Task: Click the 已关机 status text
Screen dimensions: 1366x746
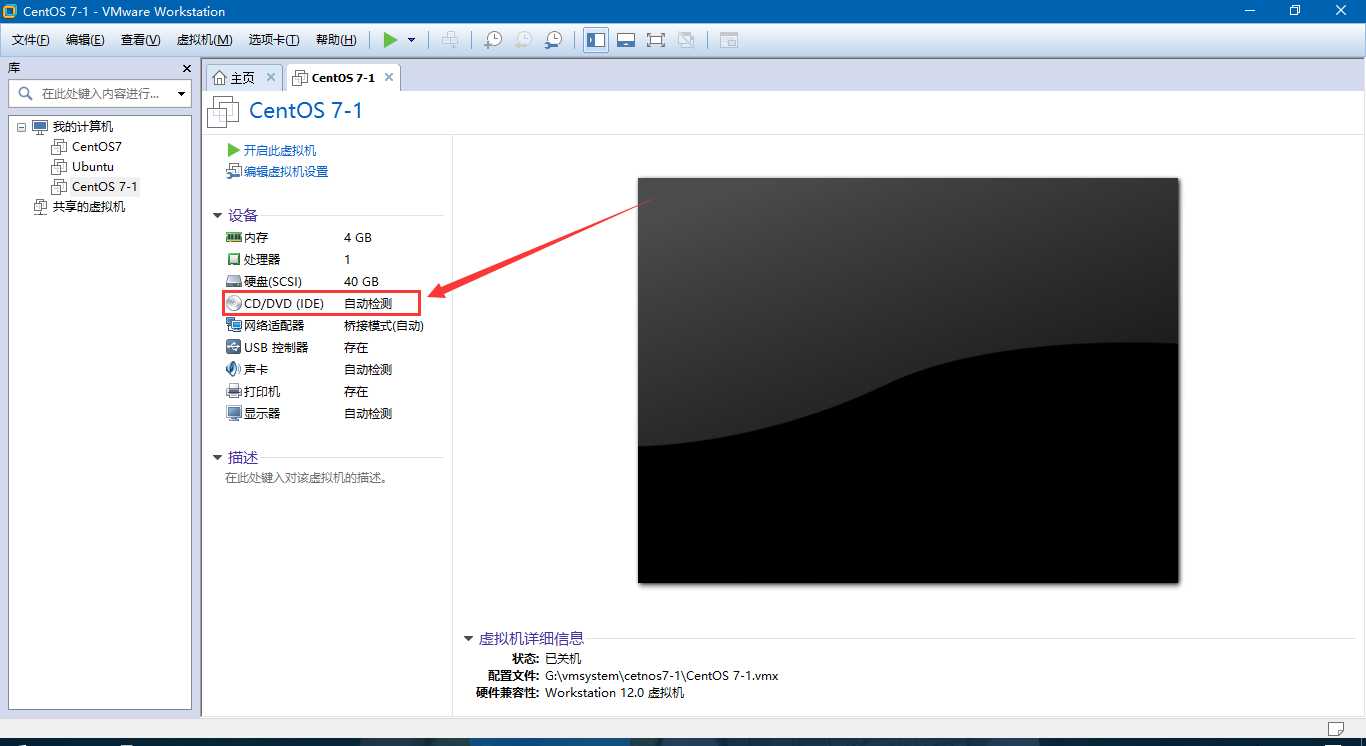Action: [562, 658]
